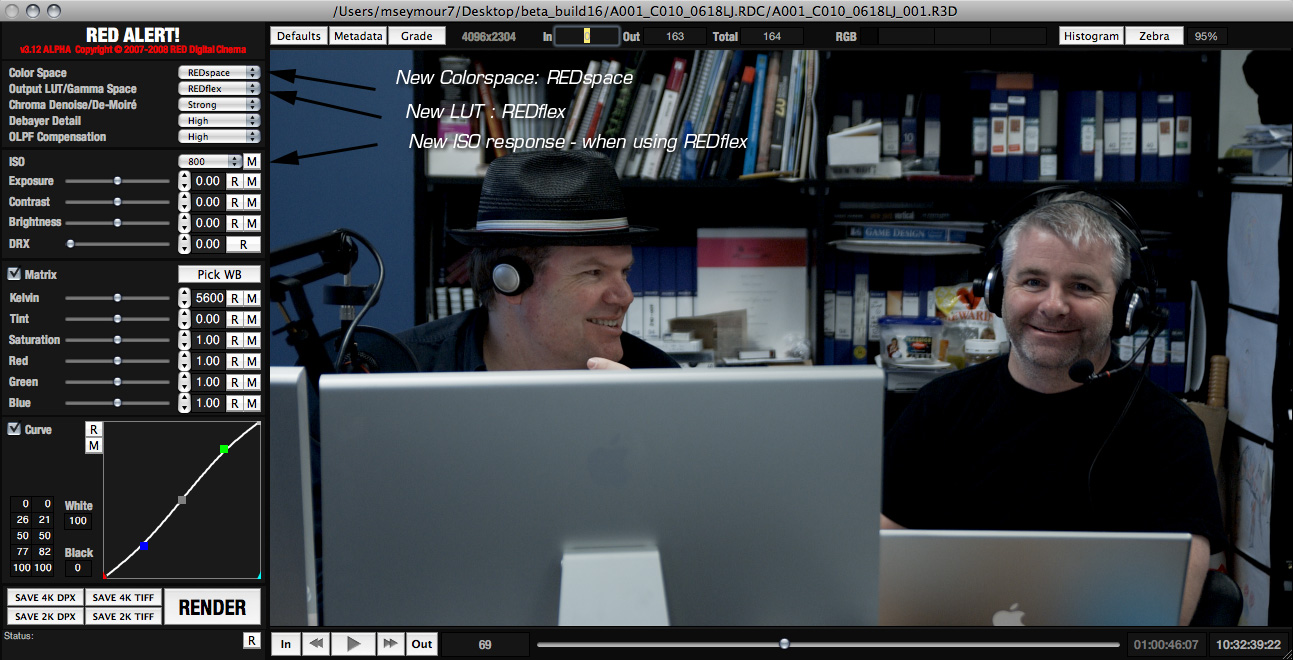
Task: Step forward with the fast-forward button
Action: click(x=391, y=644)
